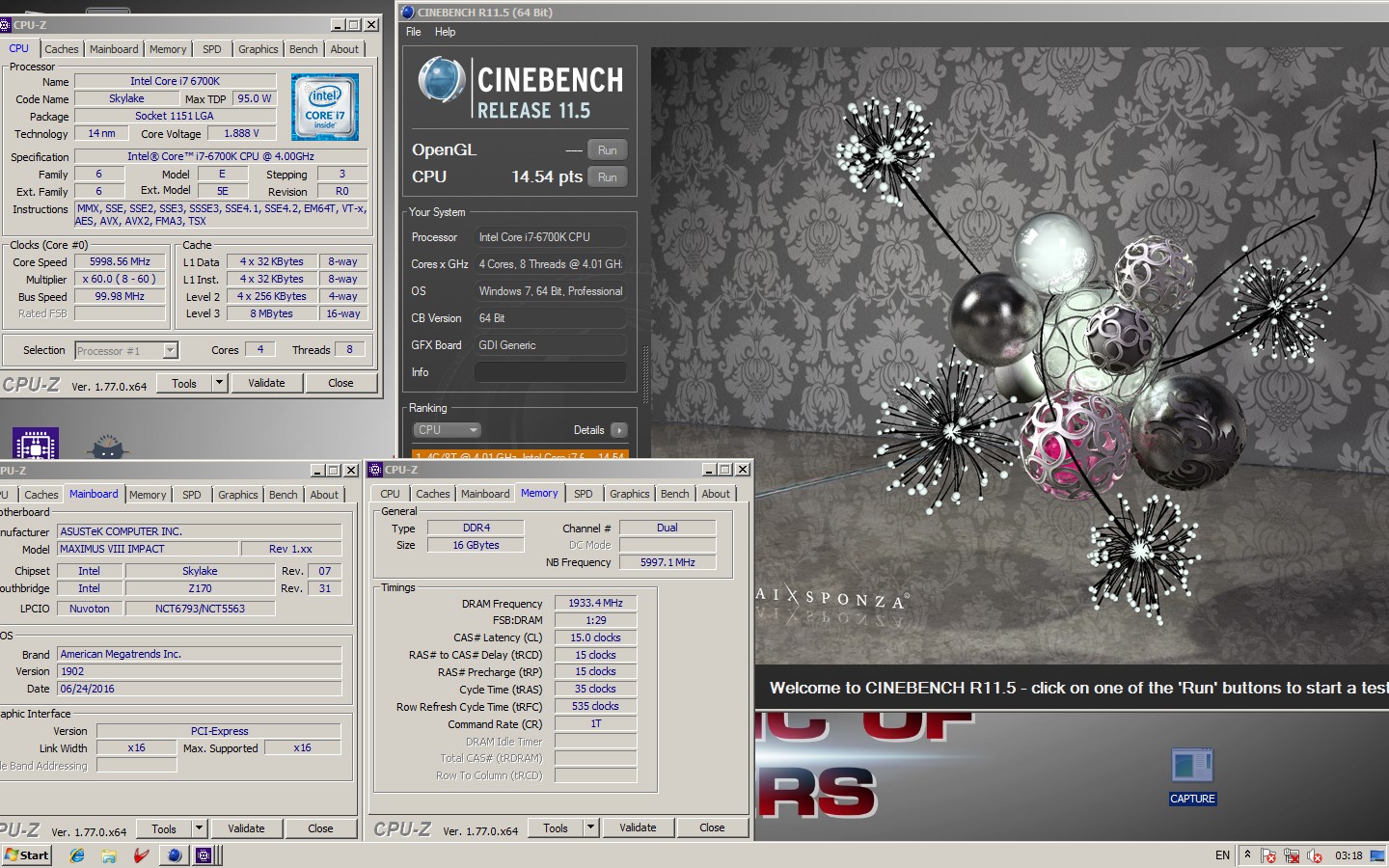Click the Southbridge model value Z170

[x=200, y=588]
